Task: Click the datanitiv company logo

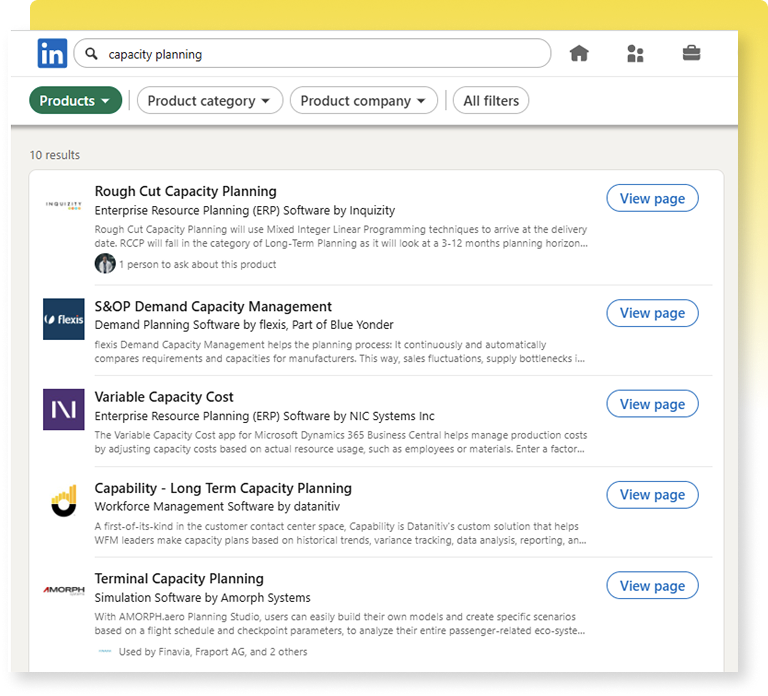Action: 64,501
